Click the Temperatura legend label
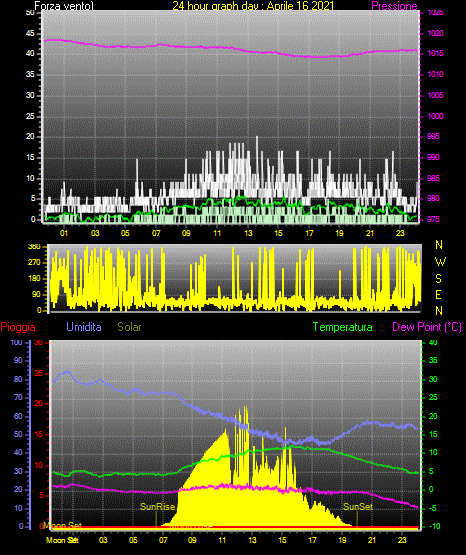This screenshot has width=466, height=555. point(343,327)
